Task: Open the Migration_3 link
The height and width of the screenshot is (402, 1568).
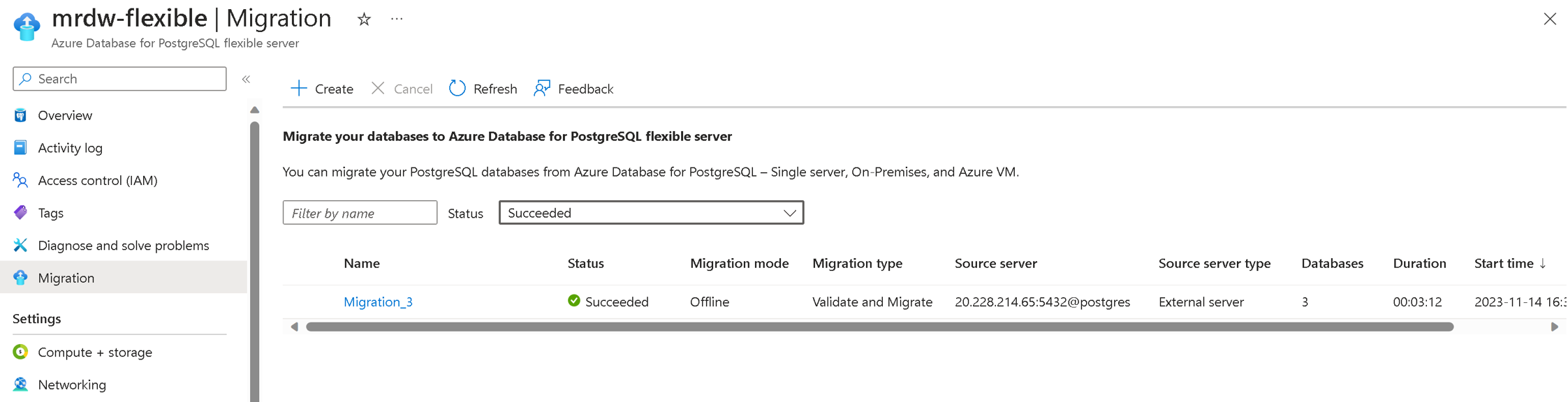Action: coord(378,301)
